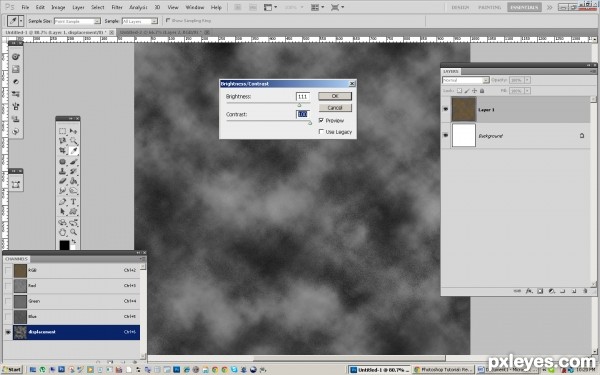The width and height of the screenshot is (600, 375).
Task: Select the Crop tool
Action: tap(62, 150)
